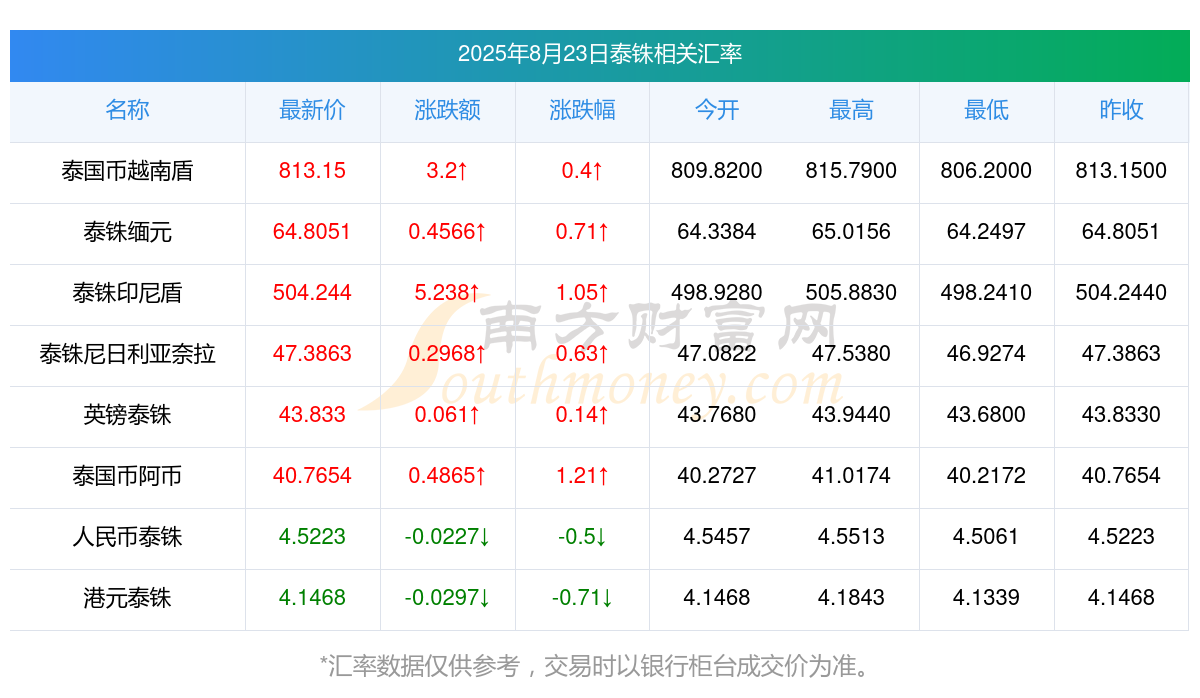Screen dimensions: 1200x698
Task: Select the 最新价 column header
Action: pos(312,111)
